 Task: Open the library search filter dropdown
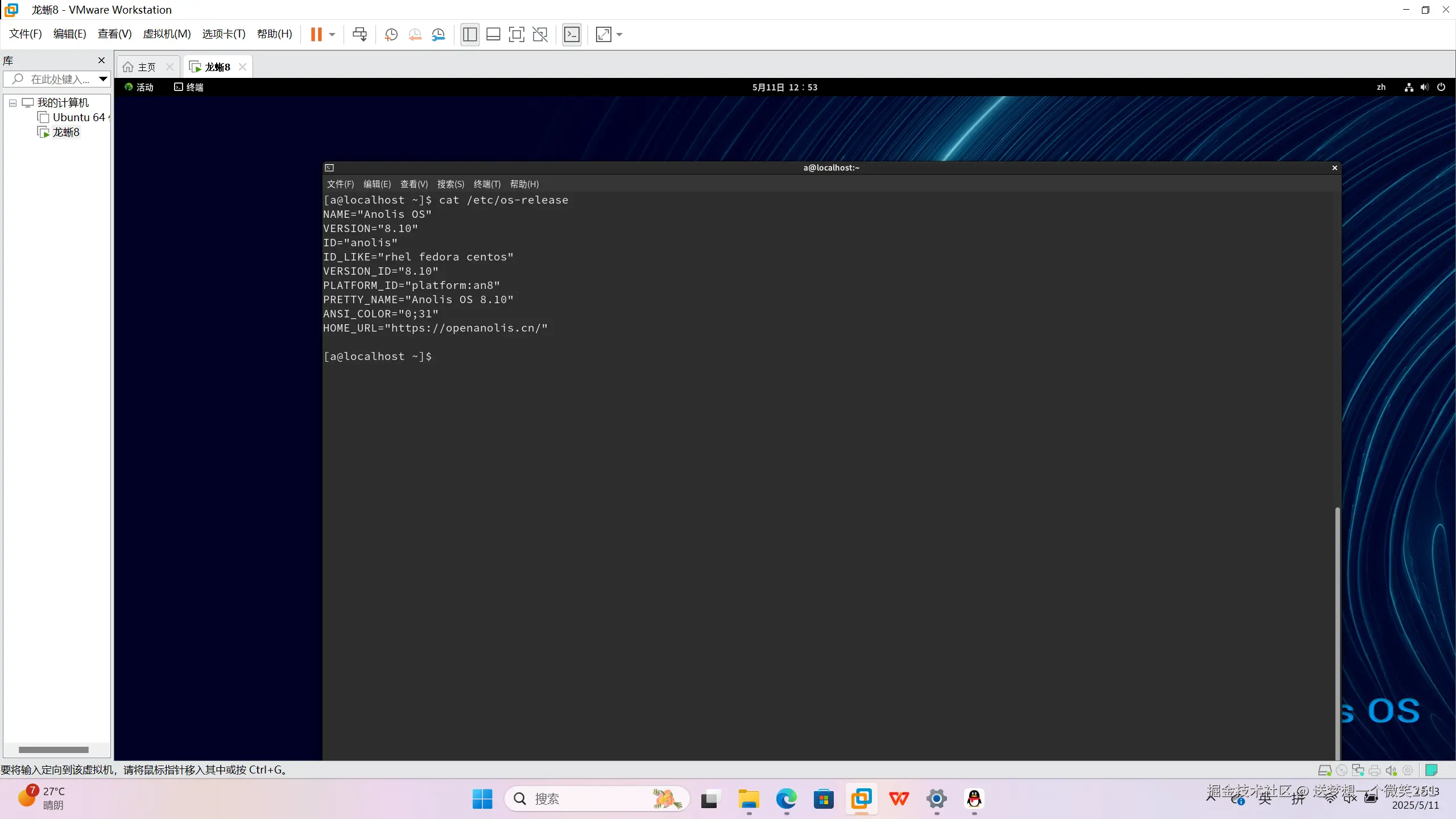[103, 79]
